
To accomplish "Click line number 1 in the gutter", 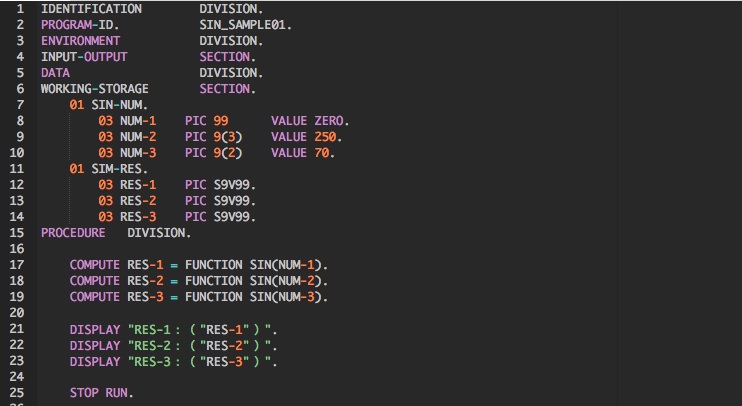I will [20, 8].
